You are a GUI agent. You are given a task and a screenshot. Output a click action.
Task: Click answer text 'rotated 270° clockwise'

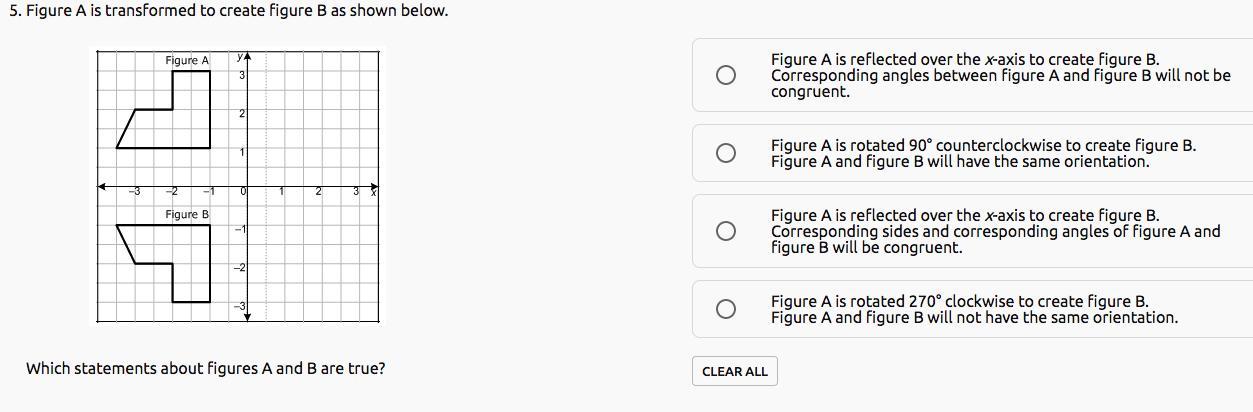959,302
